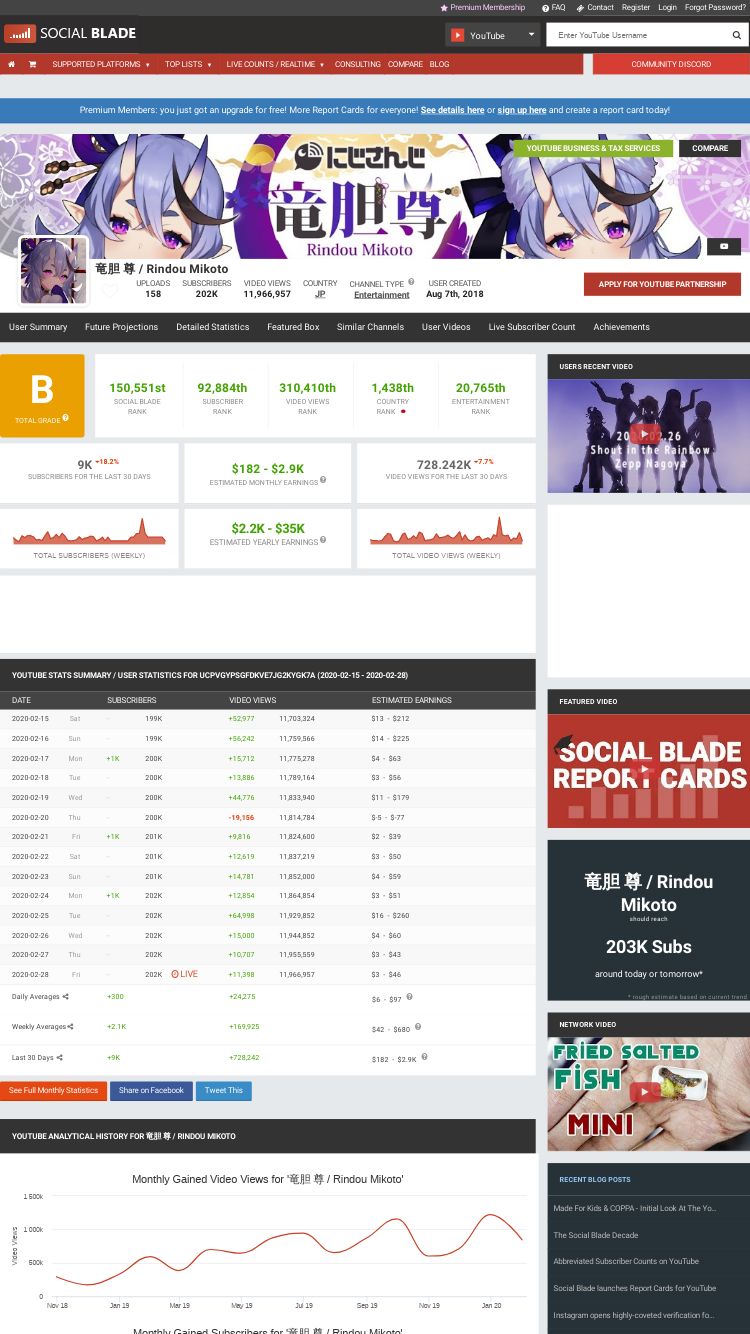Click share icon beside Daily Averages
750x1334 pixels.
[x=66, y=997]
